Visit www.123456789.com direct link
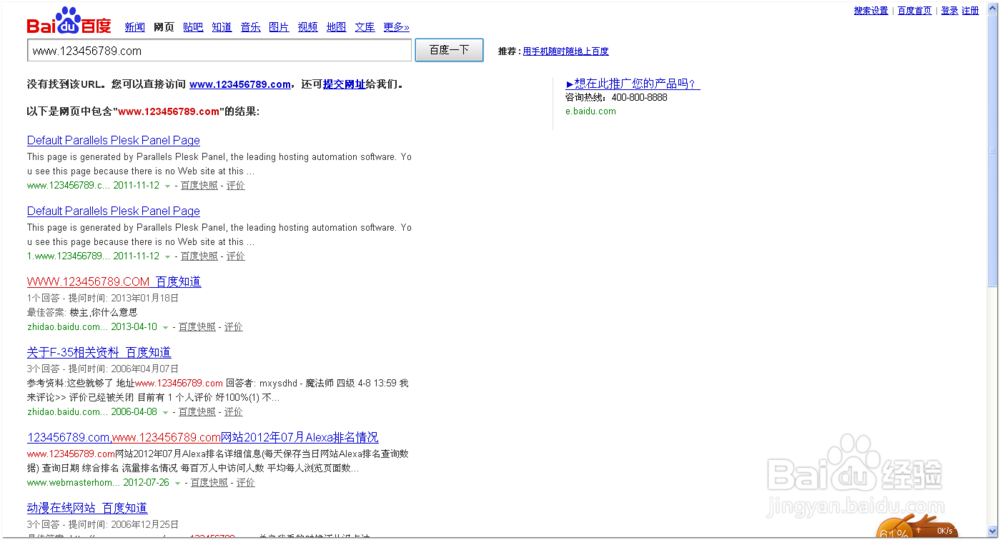The image size is (1000, 540). (x=240, y=84)
